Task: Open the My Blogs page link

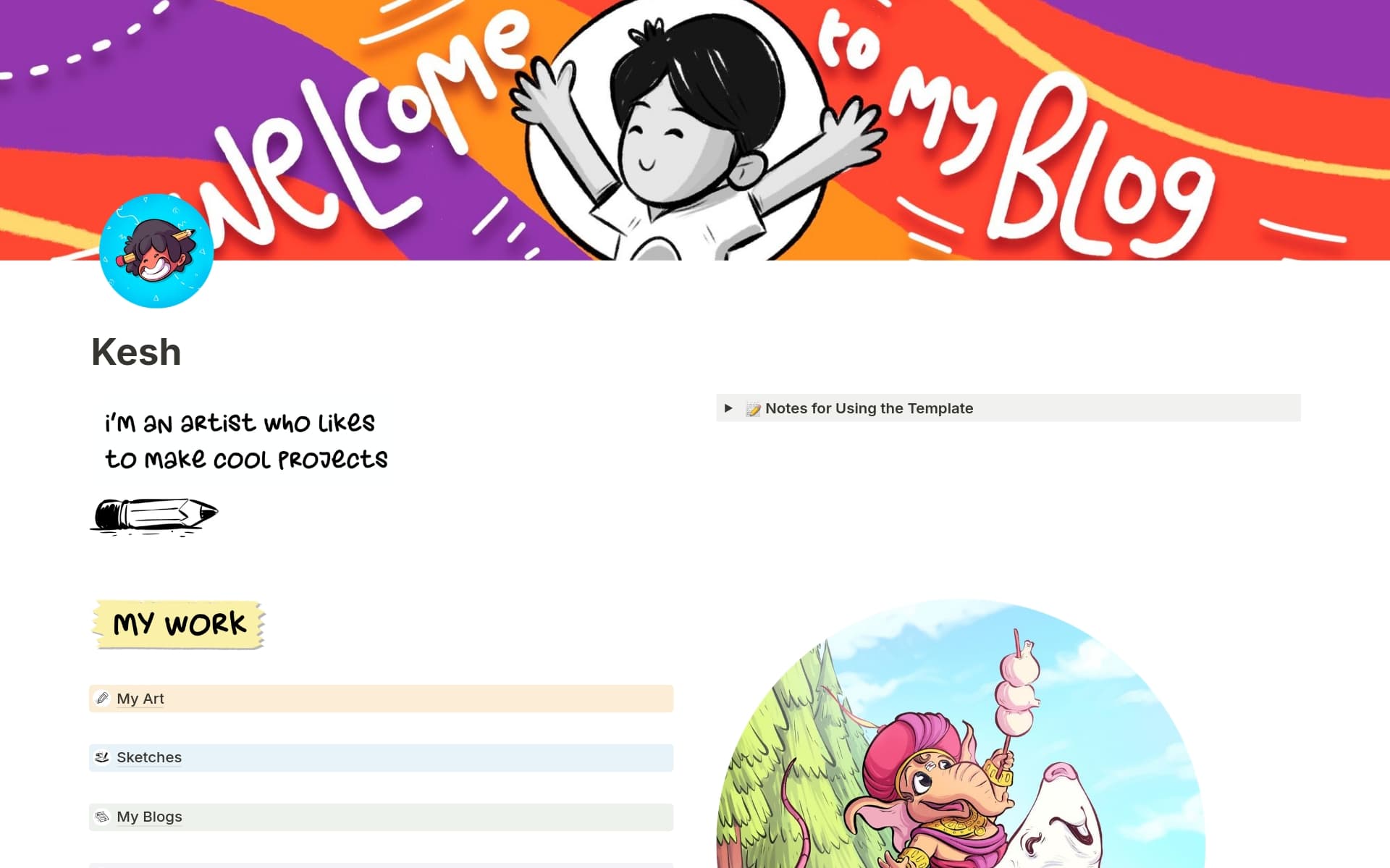Action: [149, 817]
